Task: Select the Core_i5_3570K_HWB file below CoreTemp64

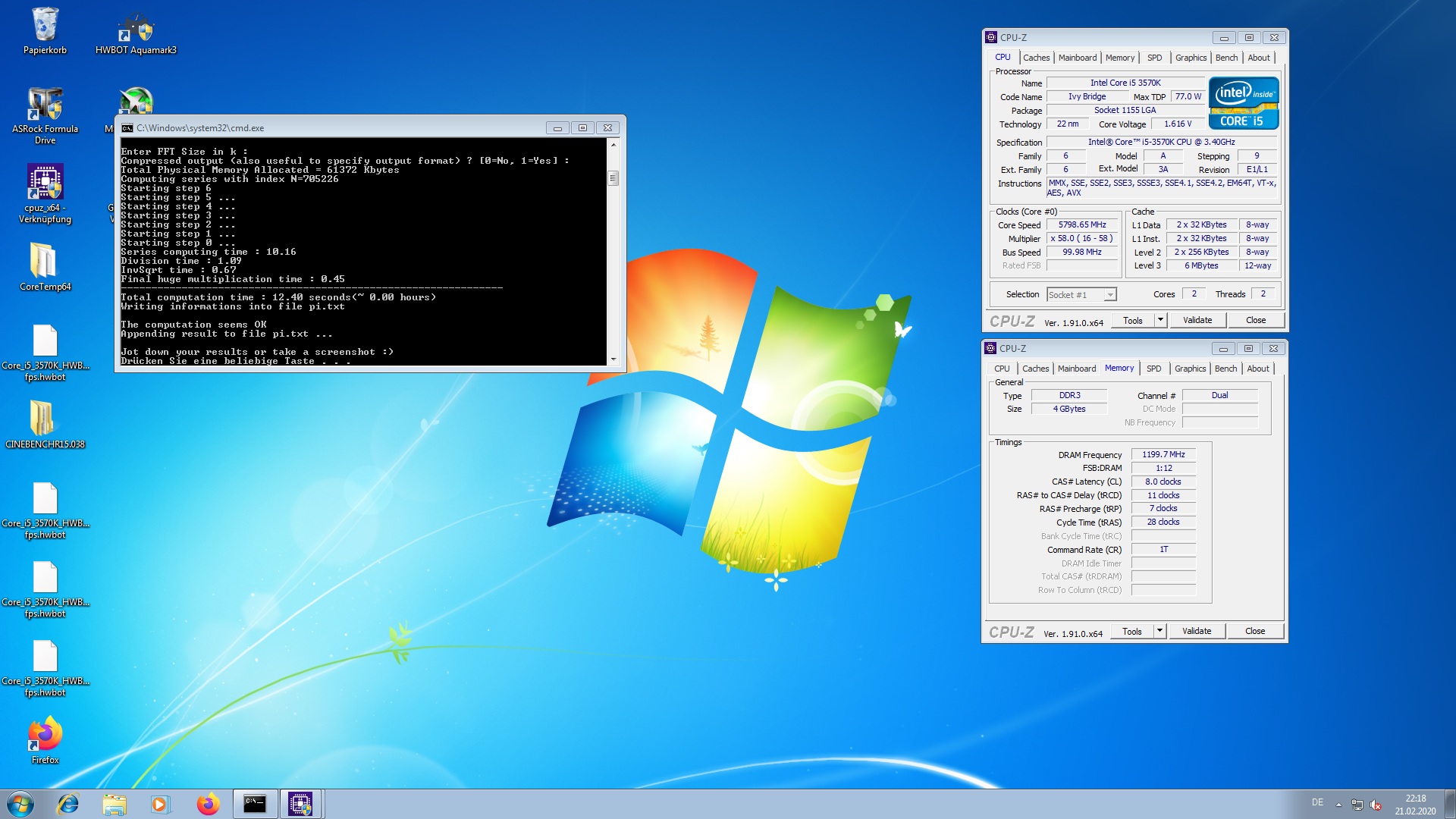Action: click(45, 353)
